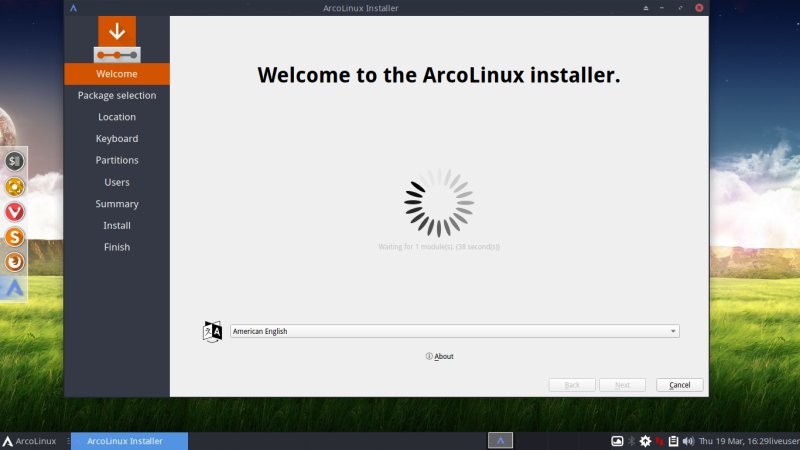Screen dimensions: 800x450
Task: Select the Keyboard step in the sidebar
Action: [x=117, y=139]
